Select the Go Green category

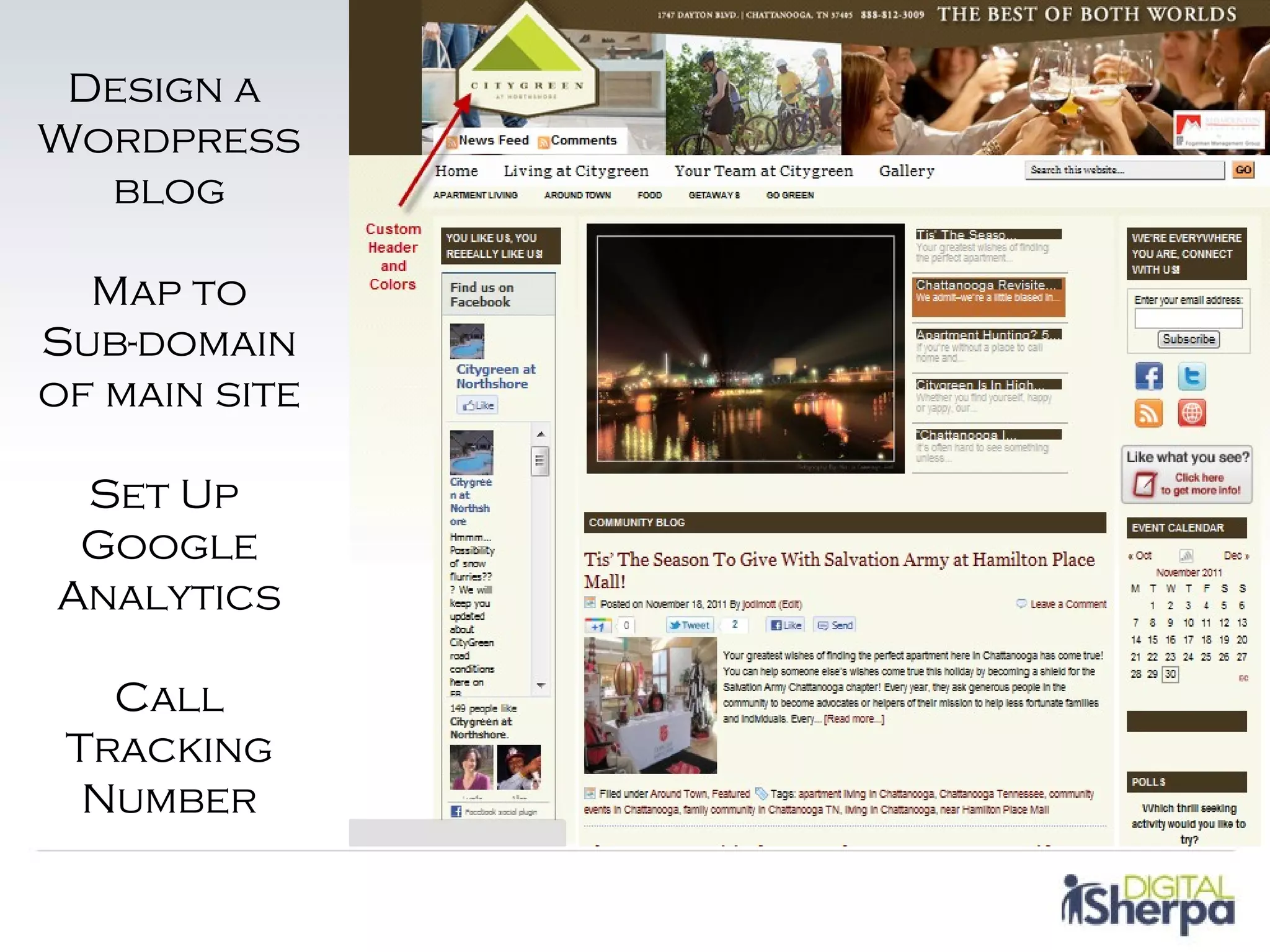tap(790, 195)
